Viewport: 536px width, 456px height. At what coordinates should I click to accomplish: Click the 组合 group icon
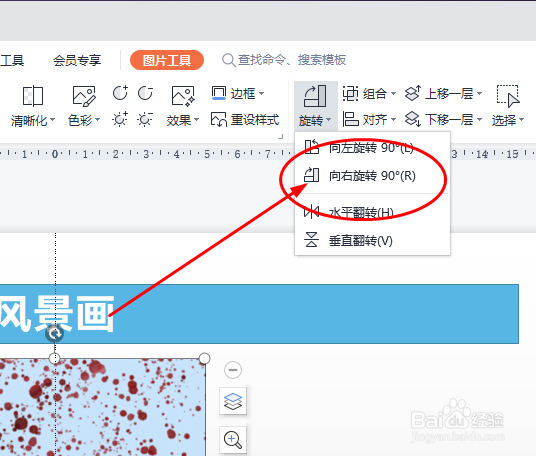coord(350,93)
